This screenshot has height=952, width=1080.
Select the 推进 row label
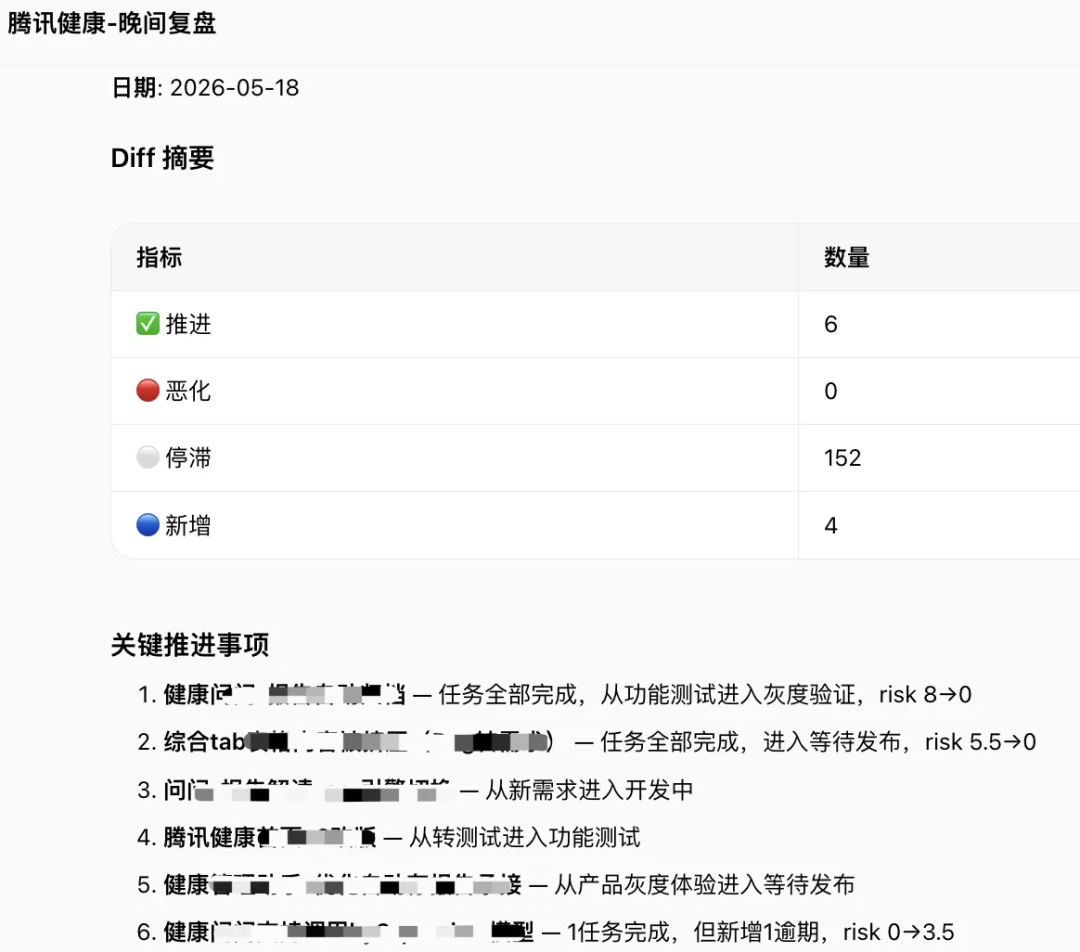tap(188, 324)
